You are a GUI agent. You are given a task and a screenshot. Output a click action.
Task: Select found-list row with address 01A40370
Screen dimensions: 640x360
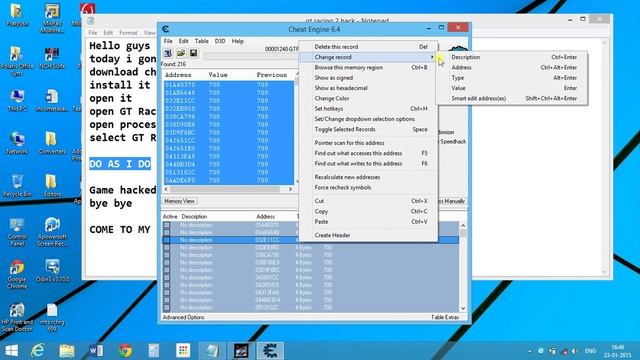(x=229, y=85)
